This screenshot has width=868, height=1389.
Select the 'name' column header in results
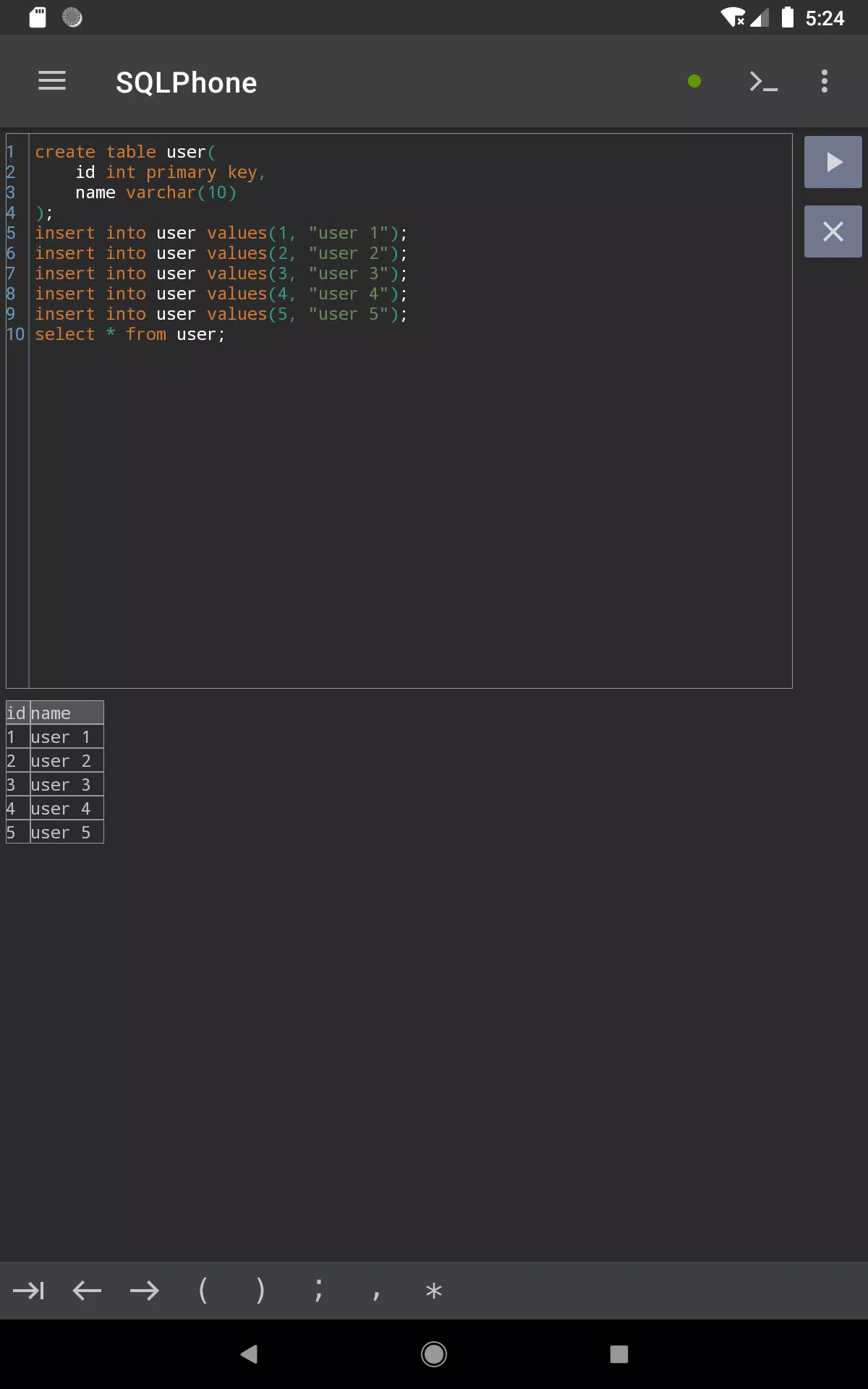67,713
